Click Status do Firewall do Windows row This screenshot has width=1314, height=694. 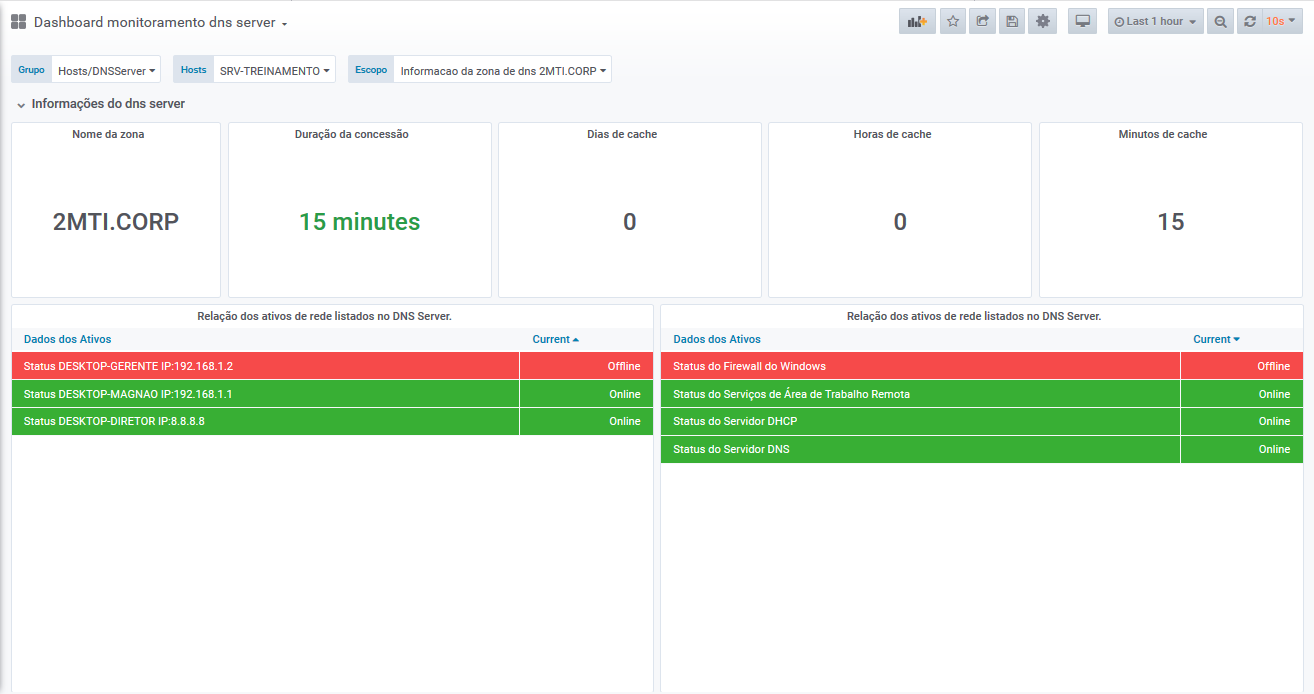tap(982, 366)
